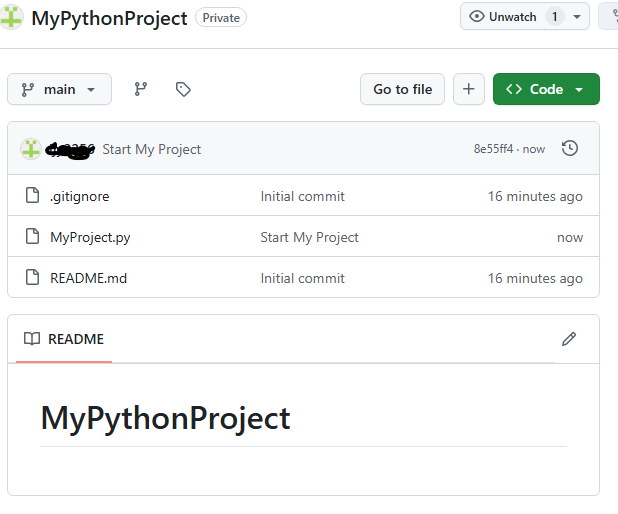The width and height of the screenshot is (618, 514).
Task: Open Start My Project commit for MyProject.py
Action: (x=309, y=237)
